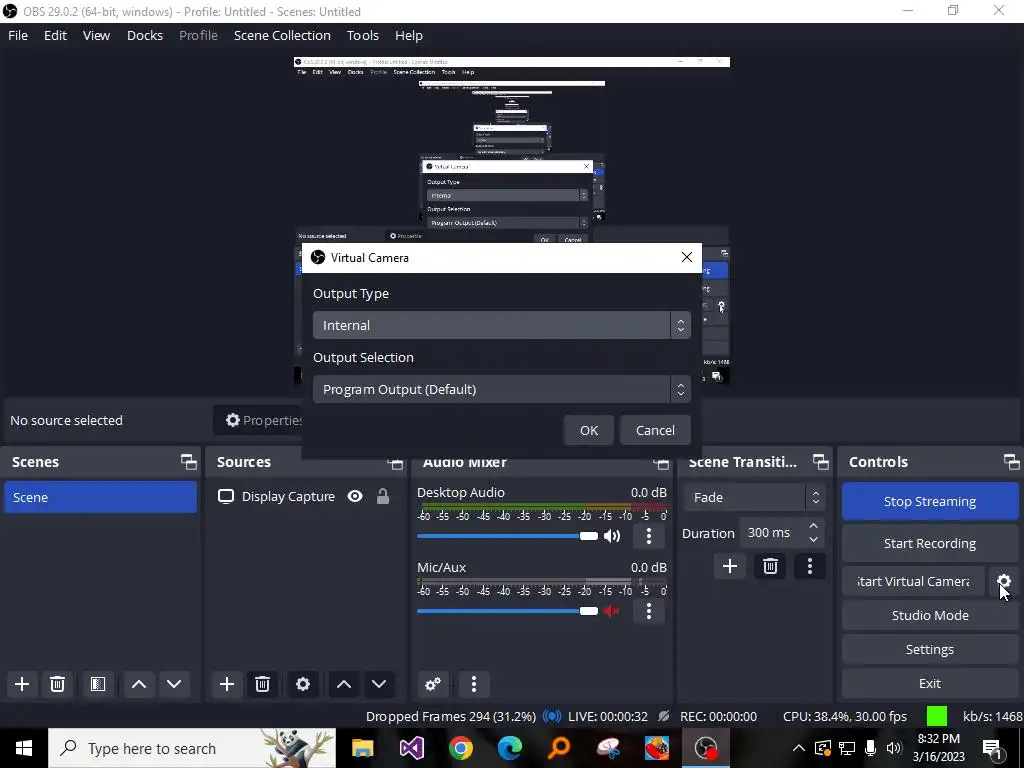Select the Scene item in Scenes list

tap(101, 497)
